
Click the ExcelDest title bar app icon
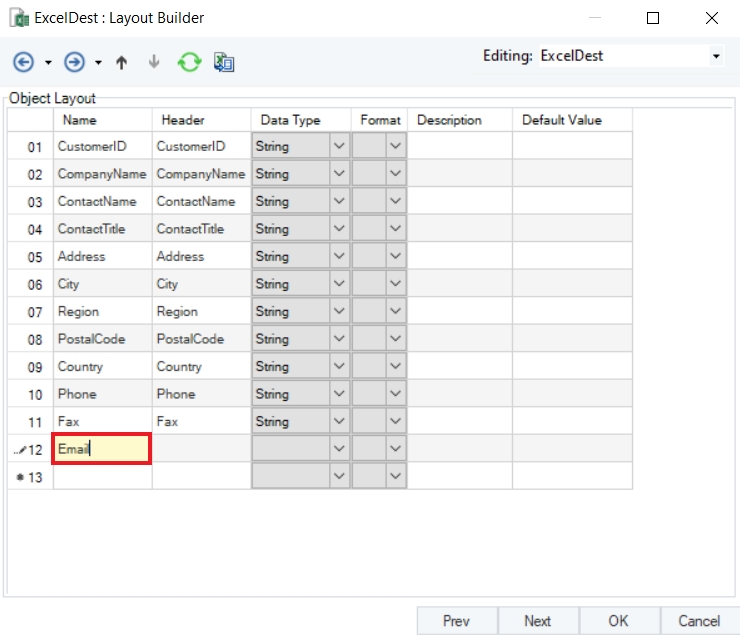19,18
